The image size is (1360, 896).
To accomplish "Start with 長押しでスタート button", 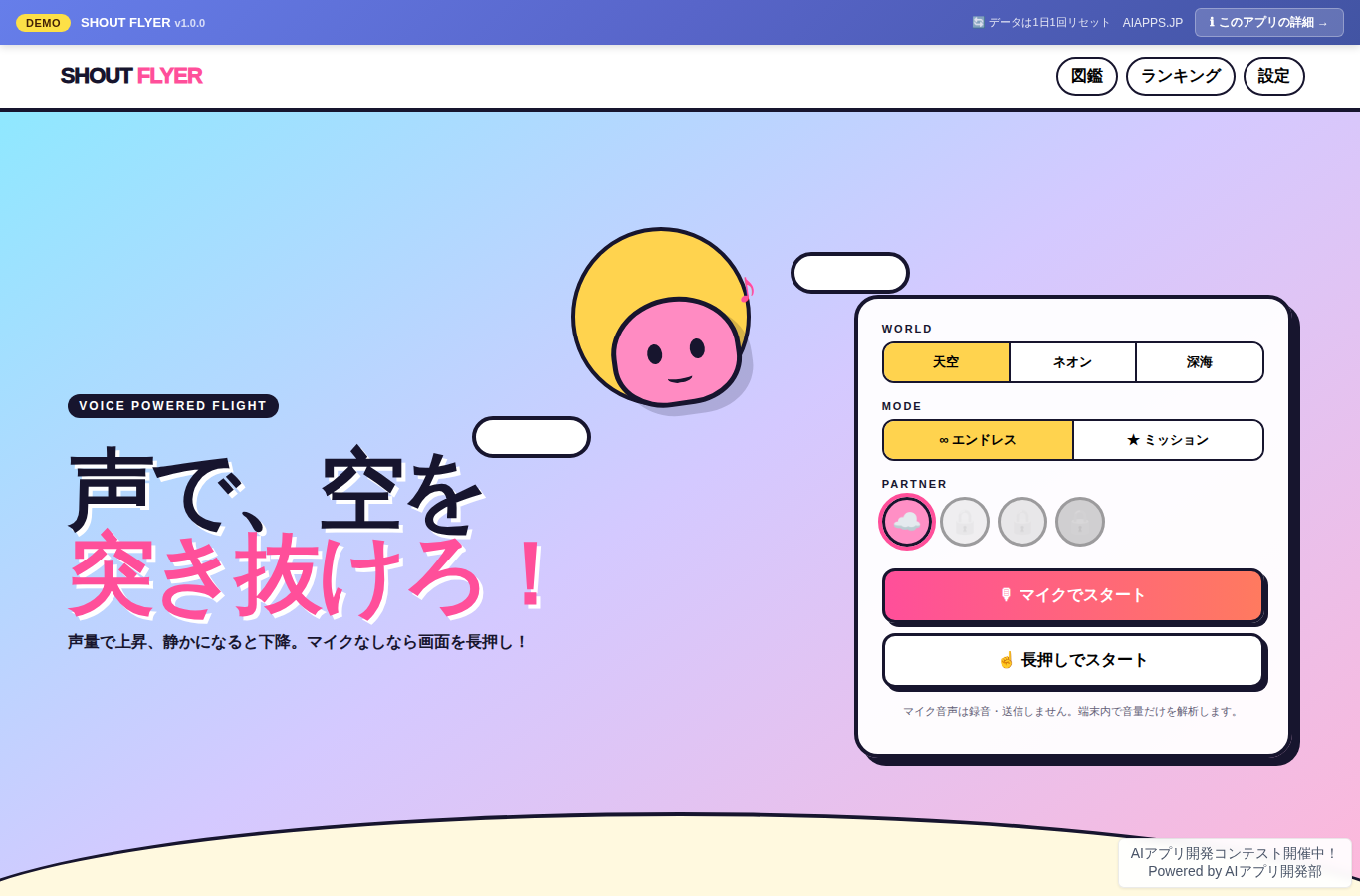I will [1073, 660].
